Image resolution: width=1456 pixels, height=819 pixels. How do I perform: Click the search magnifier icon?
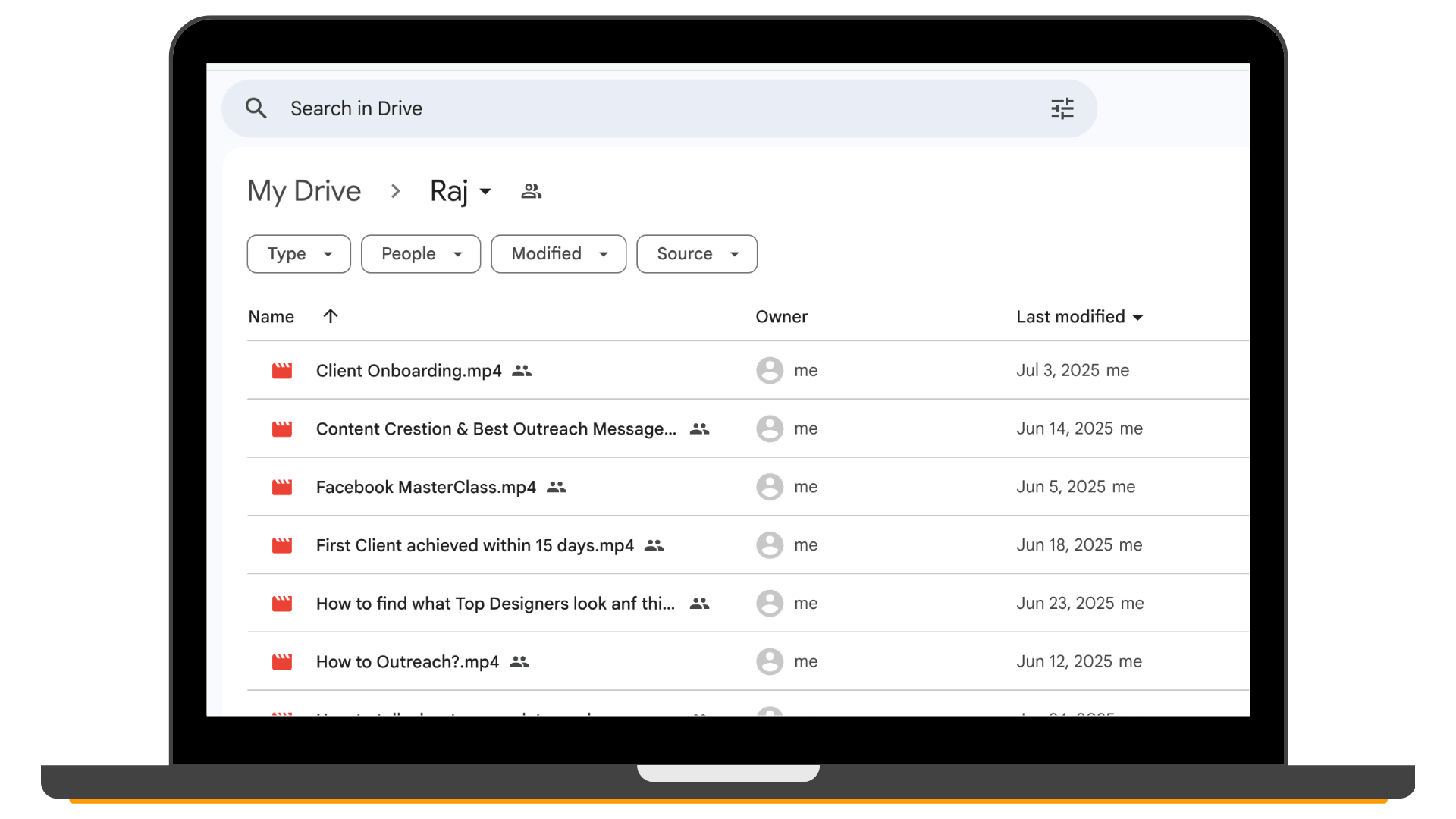click(256, 108)
